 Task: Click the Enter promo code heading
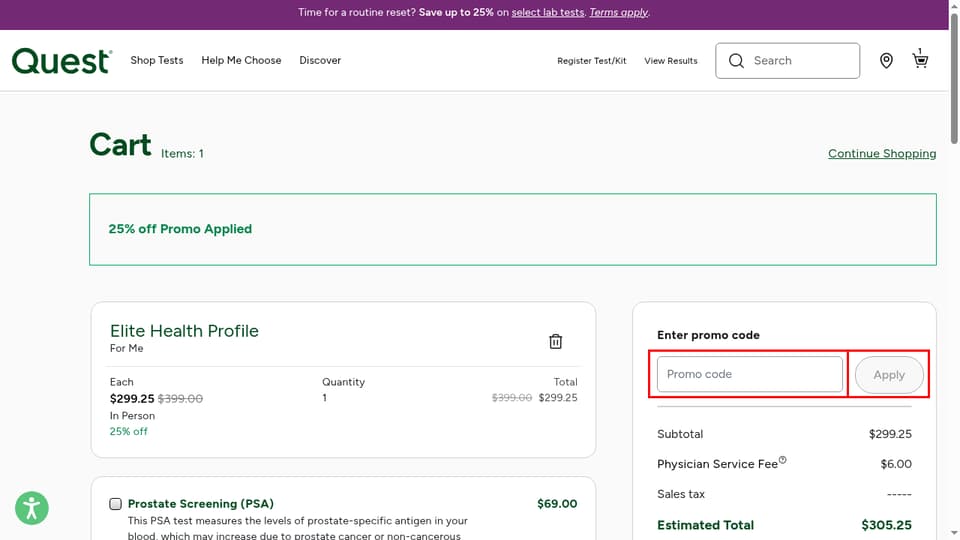click(x=708, y=335)
